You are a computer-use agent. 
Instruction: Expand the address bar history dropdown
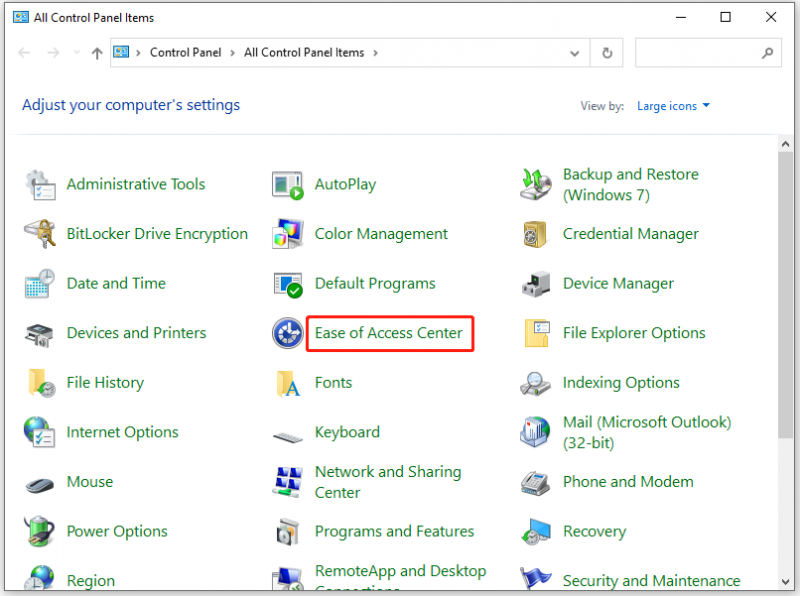point(574,53)
